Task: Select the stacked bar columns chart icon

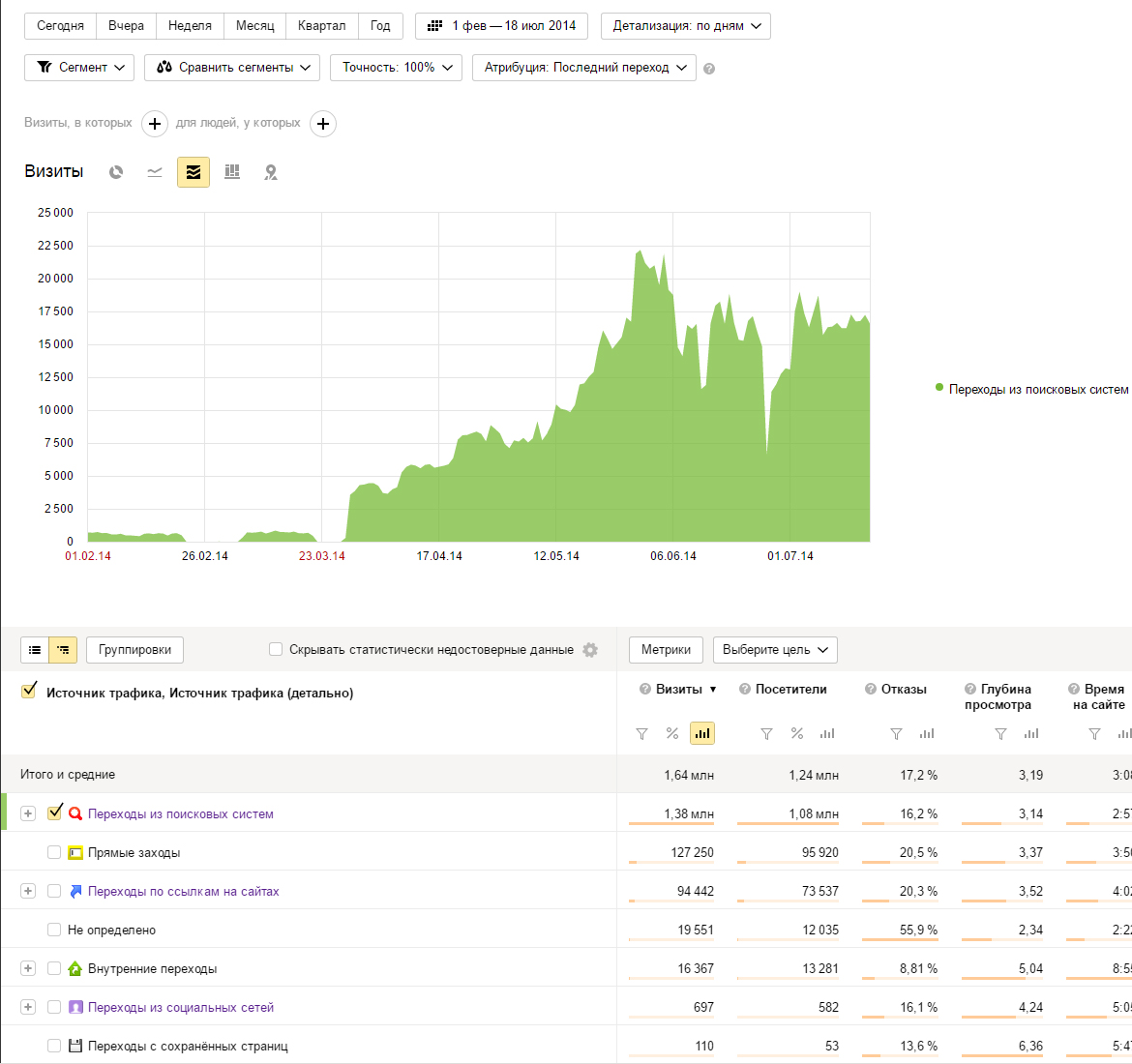Action: pyautogui.click(x=232, y=172)
